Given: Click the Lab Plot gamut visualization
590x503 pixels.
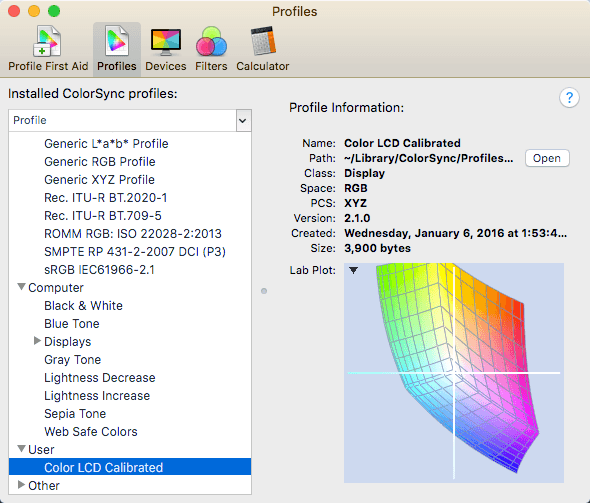Looking at the screenshot, I should [454, 373].
